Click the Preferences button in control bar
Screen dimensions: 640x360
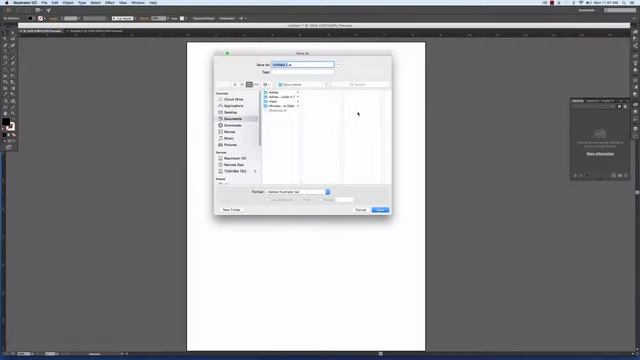coord(227,18)
